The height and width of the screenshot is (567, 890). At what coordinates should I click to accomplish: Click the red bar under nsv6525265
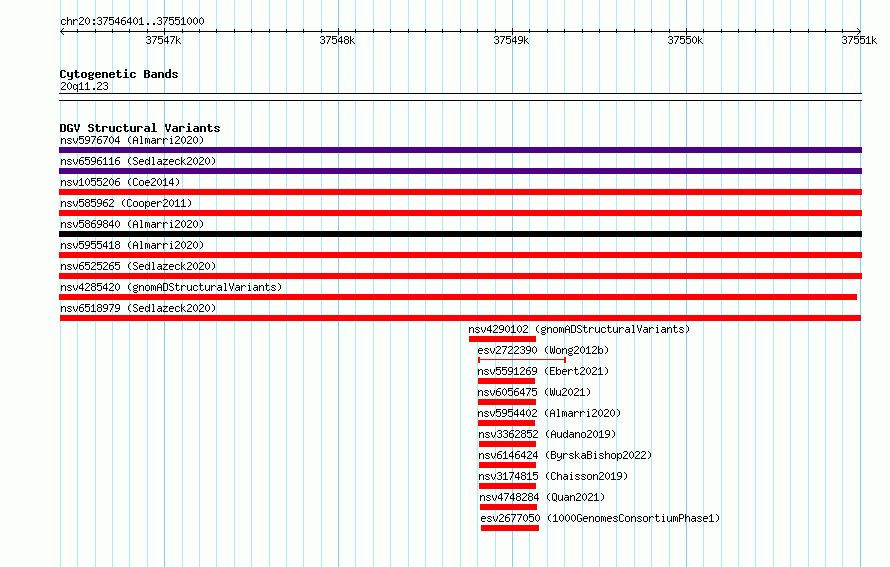[460, 276]
